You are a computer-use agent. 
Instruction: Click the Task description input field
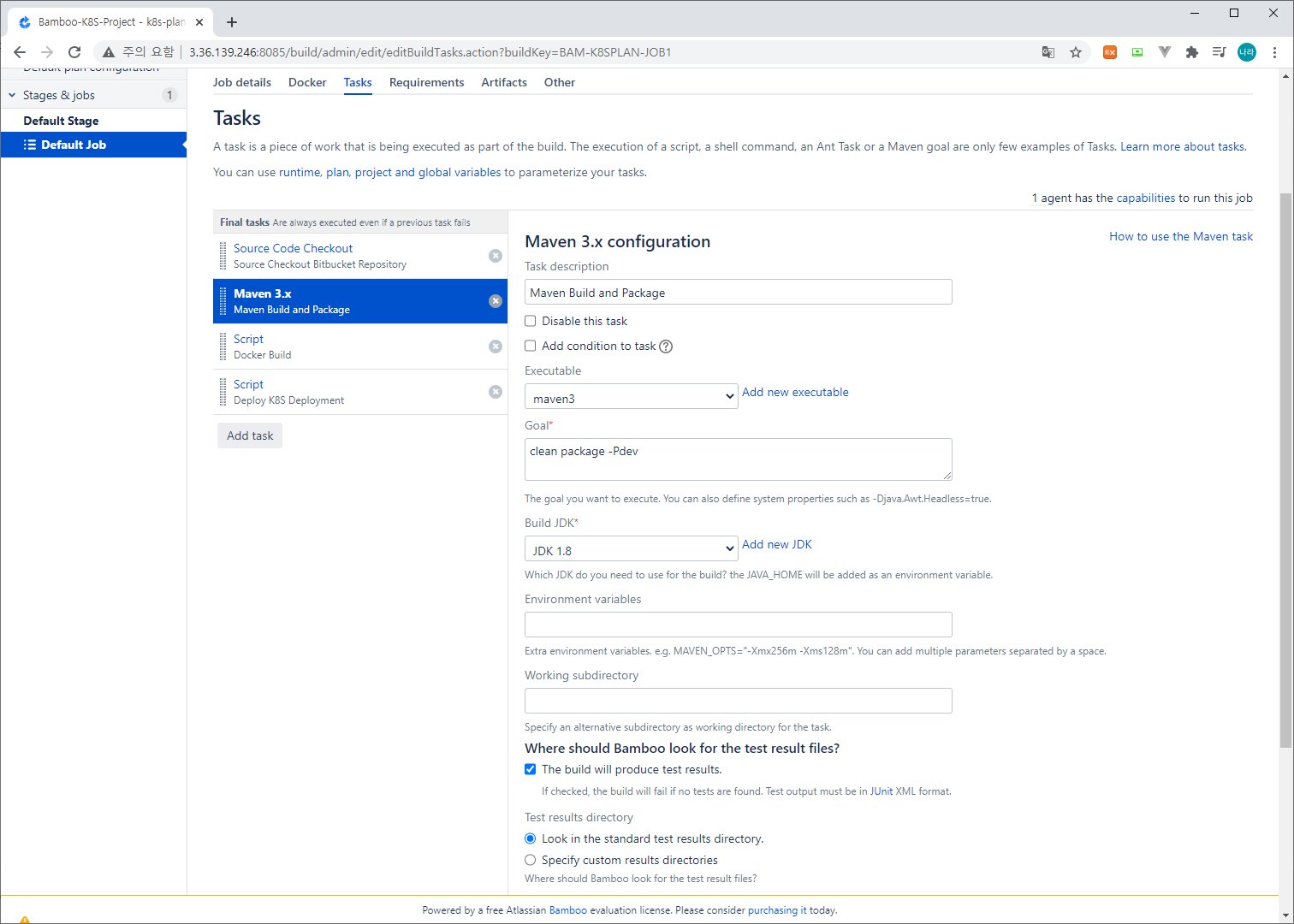click(739, 292)
